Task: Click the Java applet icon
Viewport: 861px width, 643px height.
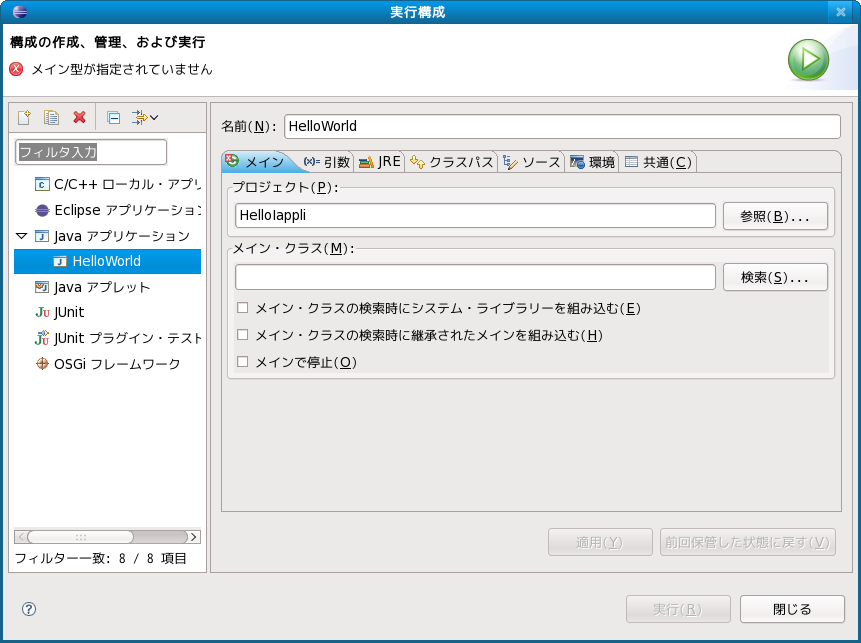Action: click(x=42, y=287)
